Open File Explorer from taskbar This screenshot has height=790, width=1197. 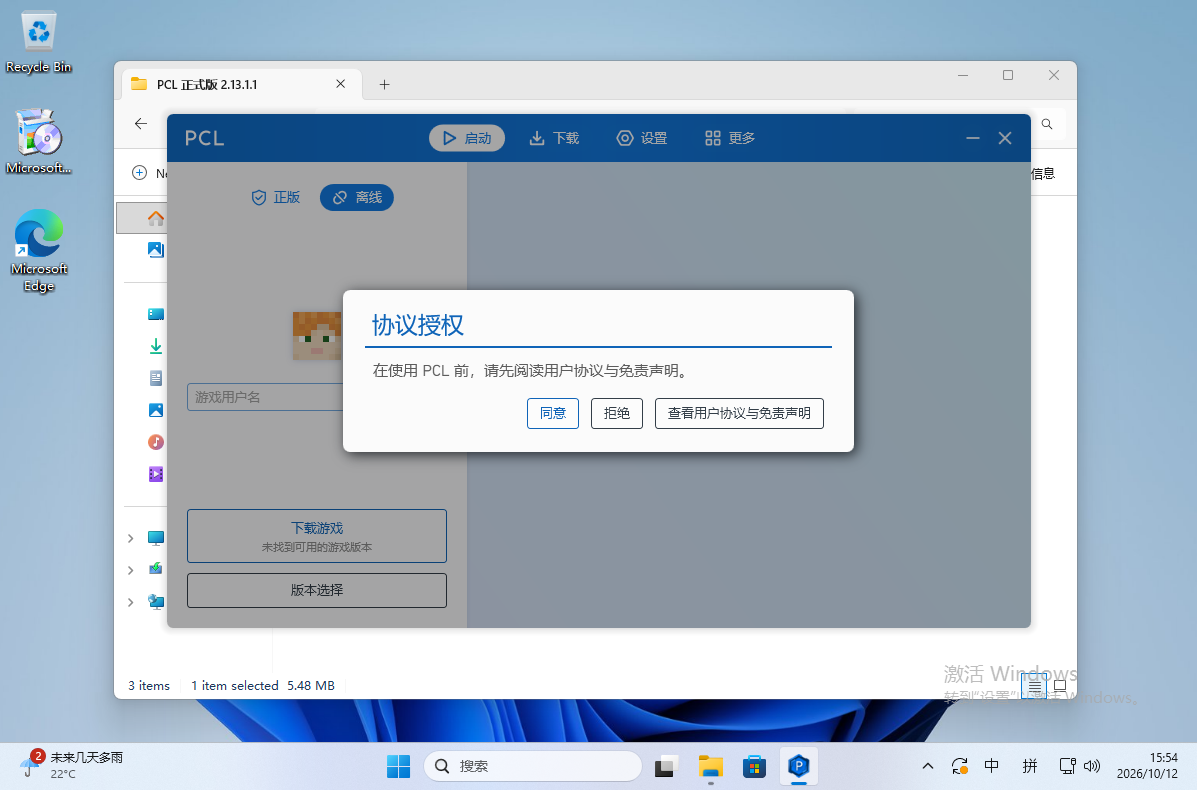[711, 766]
